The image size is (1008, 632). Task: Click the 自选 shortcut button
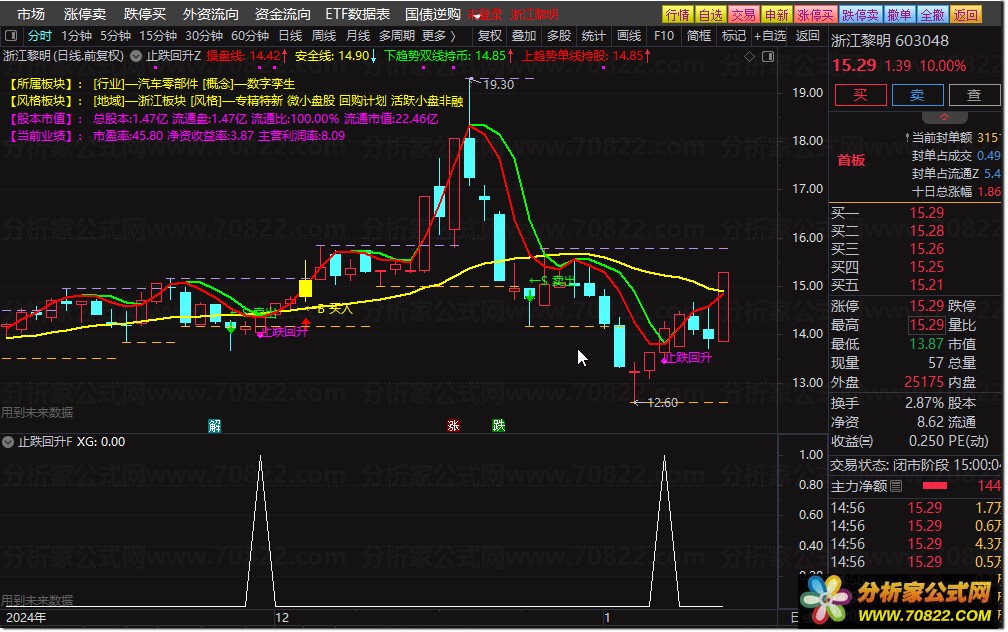pos(710,15)
